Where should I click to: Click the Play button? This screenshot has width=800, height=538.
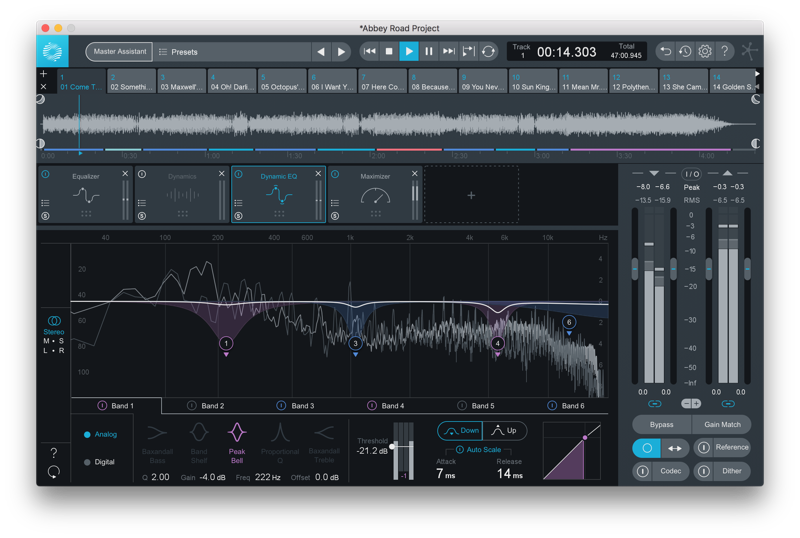pyautogui.click(x=409, y=51)
